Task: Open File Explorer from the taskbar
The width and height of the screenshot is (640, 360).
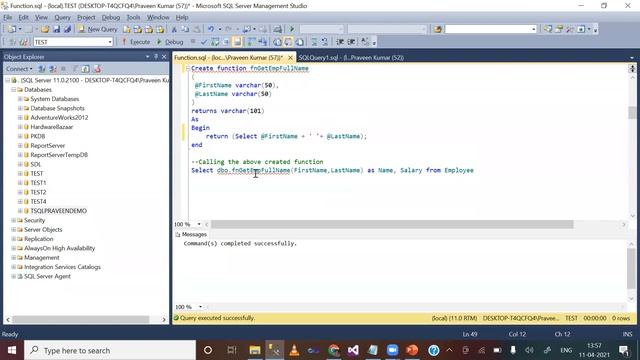Action: (x=255, y=350)
